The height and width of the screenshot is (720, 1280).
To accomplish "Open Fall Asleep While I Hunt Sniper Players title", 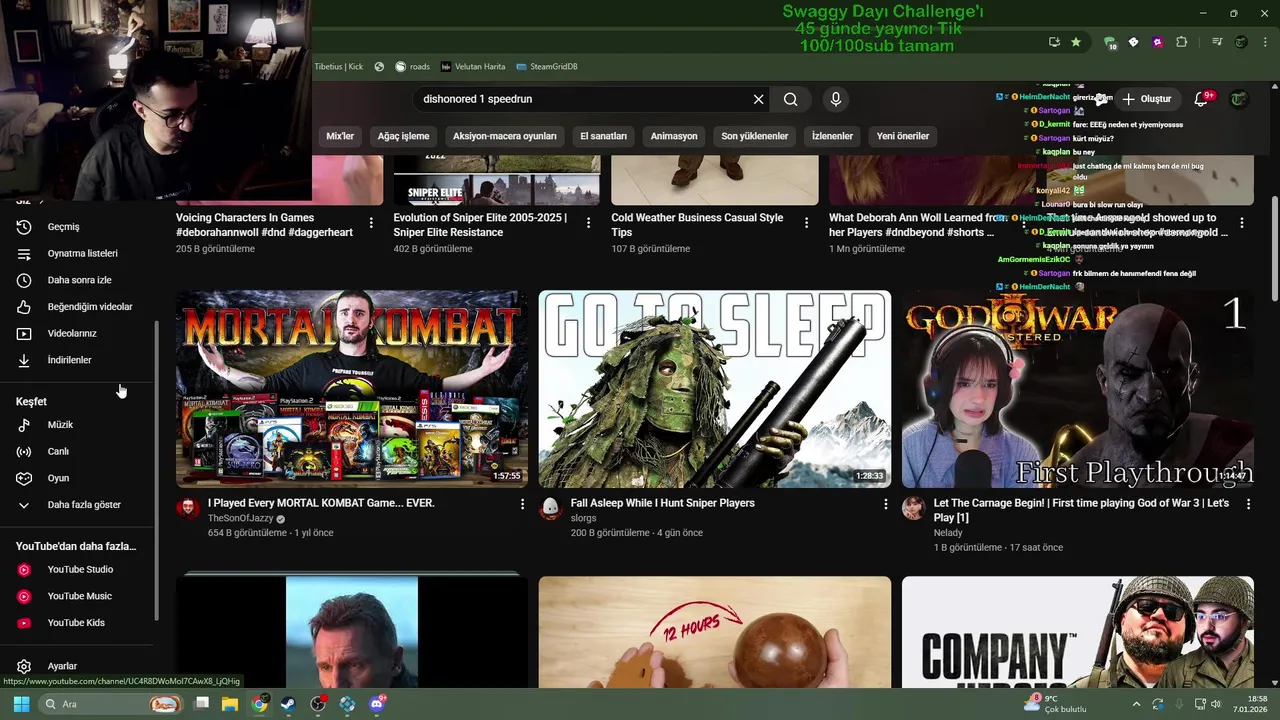I will click(662, 503).
